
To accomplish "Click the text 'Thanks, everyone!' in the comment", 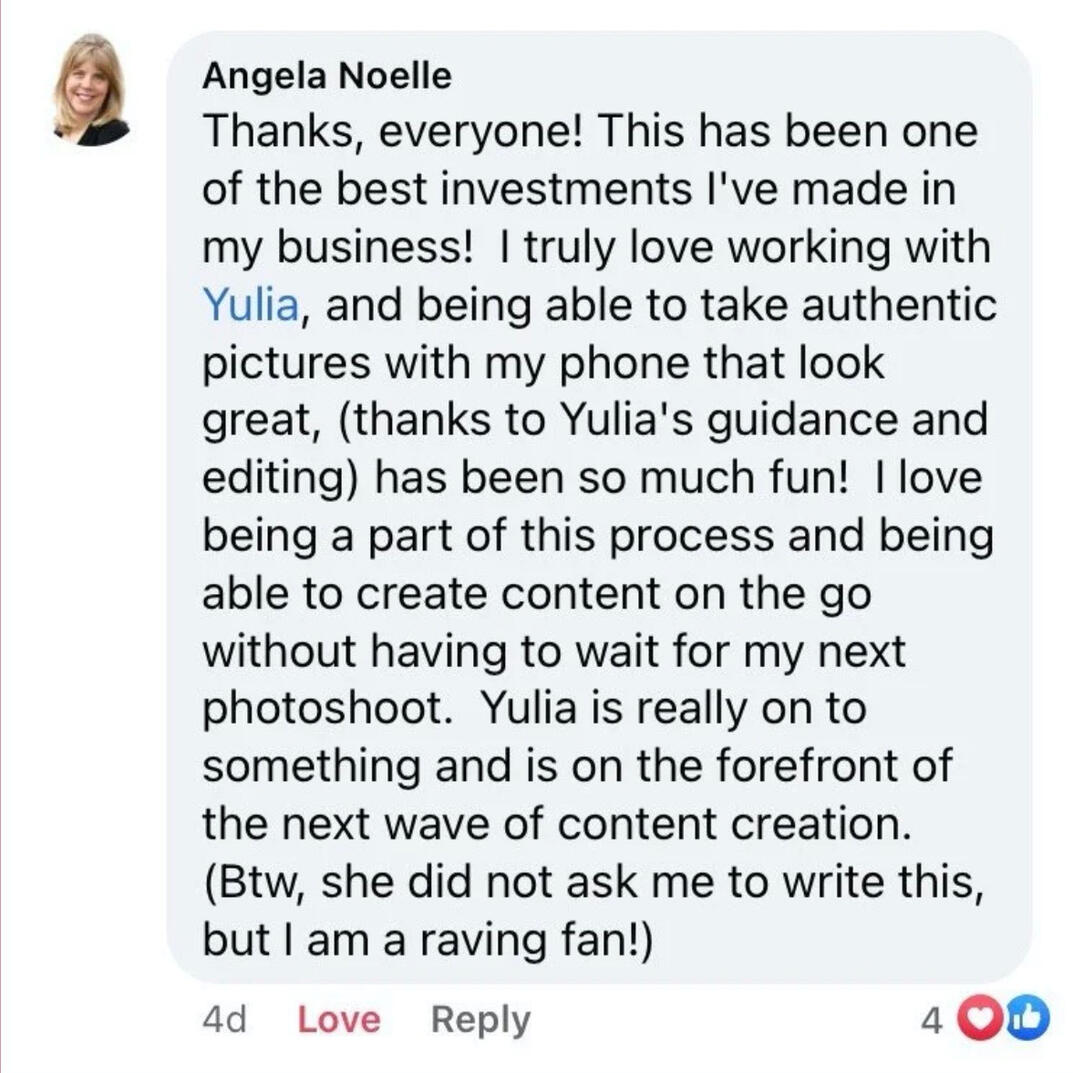I will pyautogui.click(x=393, y=131).
